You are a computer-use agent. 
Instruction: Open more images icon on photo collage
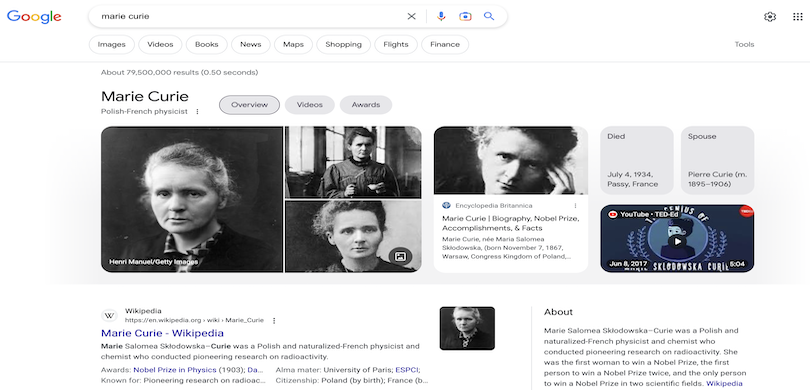(x=400, y=256)
